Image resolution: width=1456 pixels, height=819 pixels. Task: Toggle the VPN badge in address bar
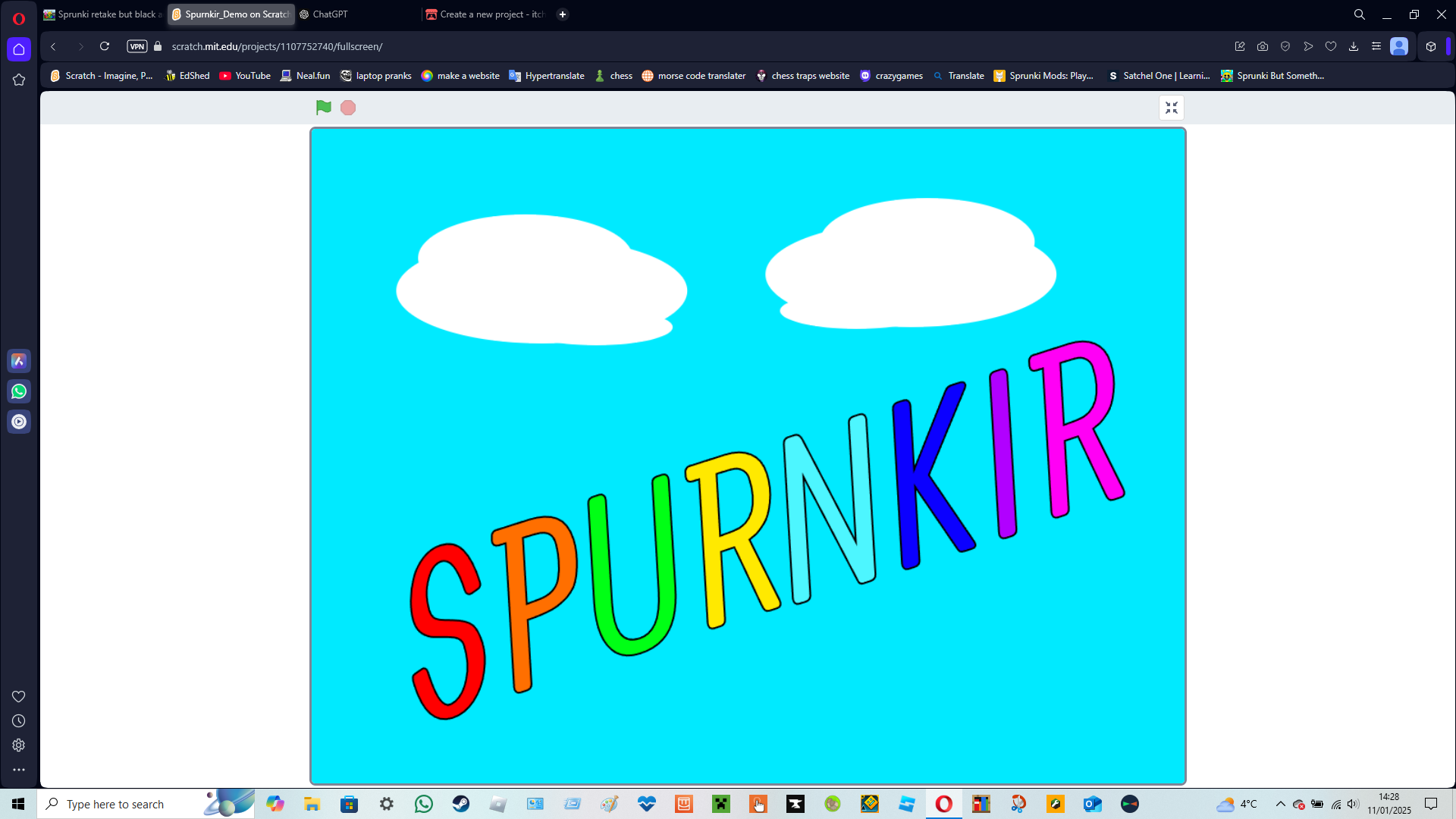pyautogui.click(x=137, y=46)
